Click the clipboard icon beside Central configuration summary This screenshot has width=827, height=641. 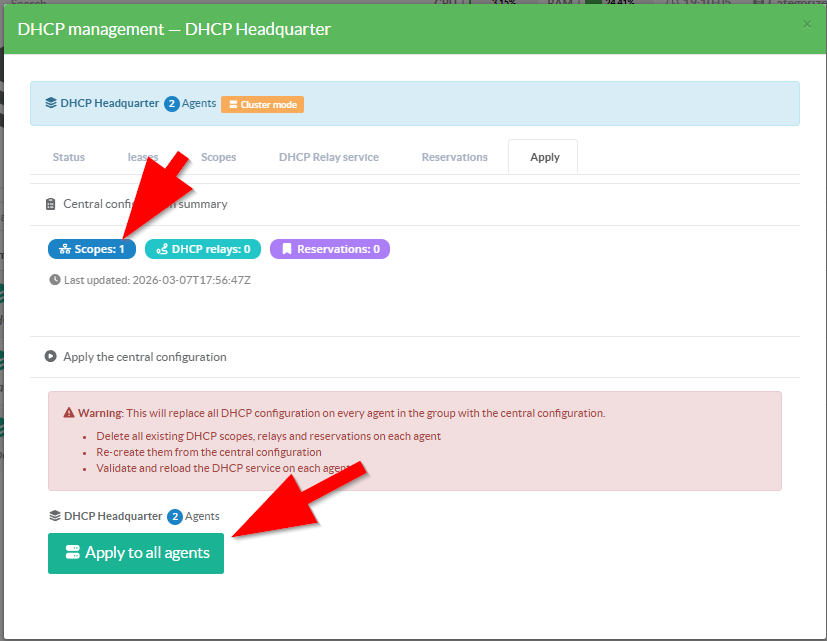click(x=51, y=204)
